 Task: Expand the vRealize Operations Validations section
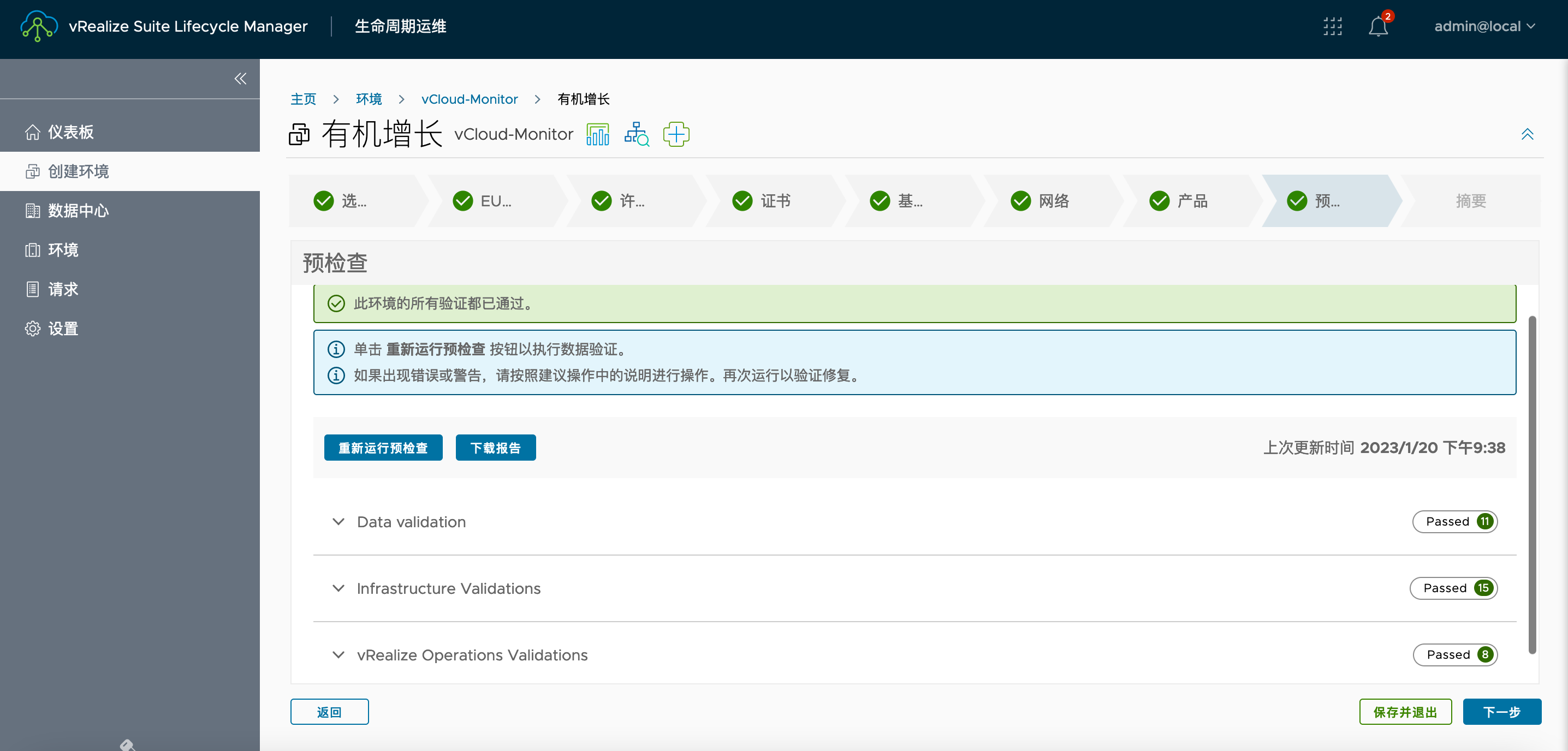914,655
